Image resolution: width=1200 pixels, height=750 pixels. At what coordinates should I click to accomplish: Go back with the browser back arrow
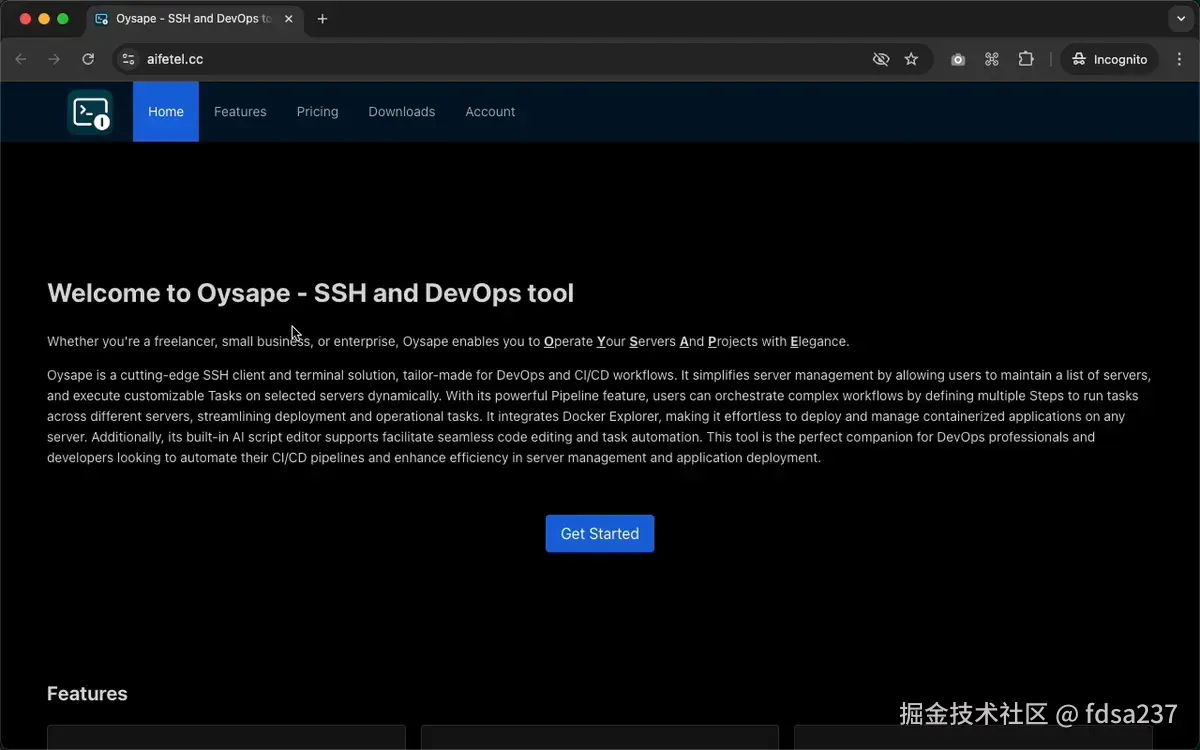click(x=20, y=59)
